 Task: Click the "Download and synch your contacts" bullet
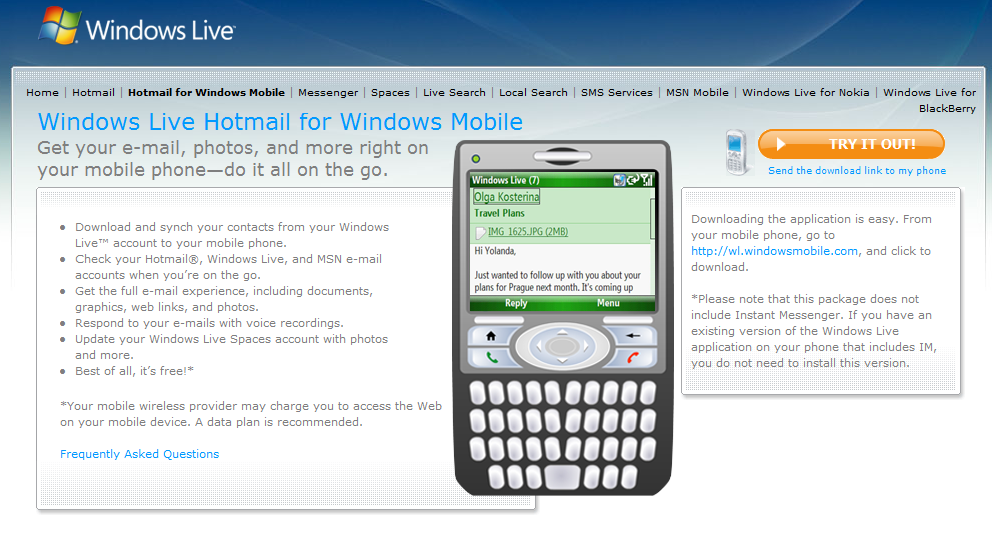point(232,235)
